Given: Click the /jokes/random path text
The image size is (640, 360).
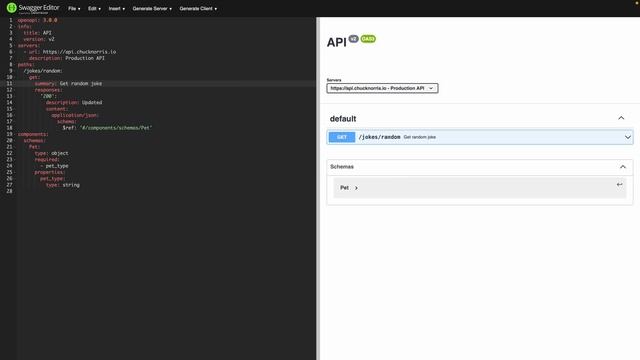Looking at the screenshot, I should pyautogui.click(x=379, y=137).
